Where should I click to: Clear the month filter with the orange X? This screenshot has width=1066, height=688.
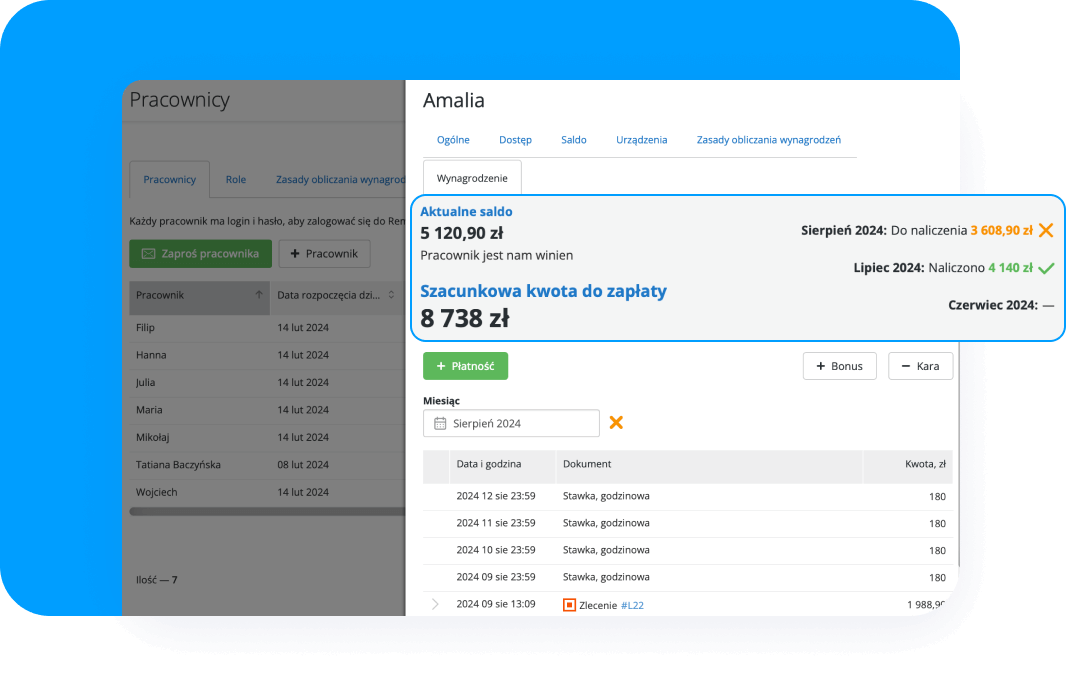pyautogui.click(x=616, y=423)
